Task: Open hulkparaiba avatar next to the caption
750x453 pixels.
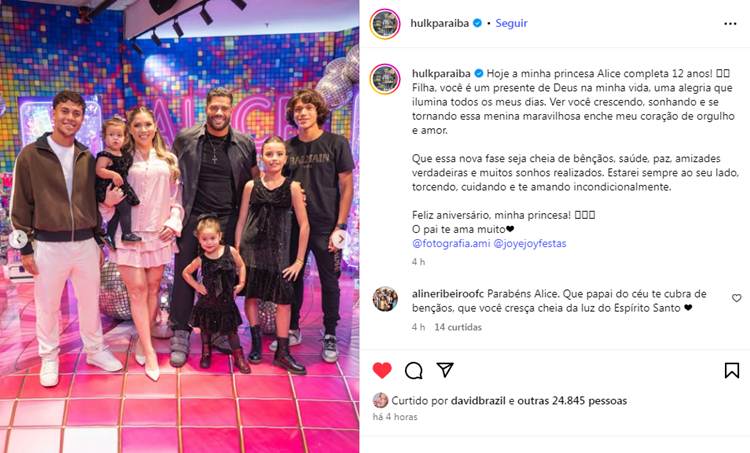Action: point(385,79)
